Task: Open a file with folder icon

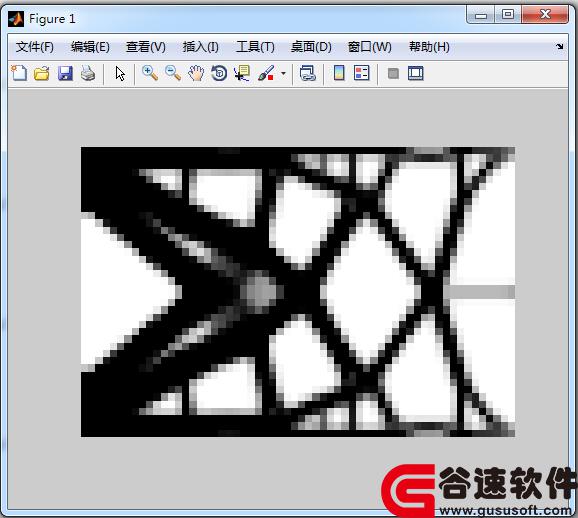Action: coord(42,73)
